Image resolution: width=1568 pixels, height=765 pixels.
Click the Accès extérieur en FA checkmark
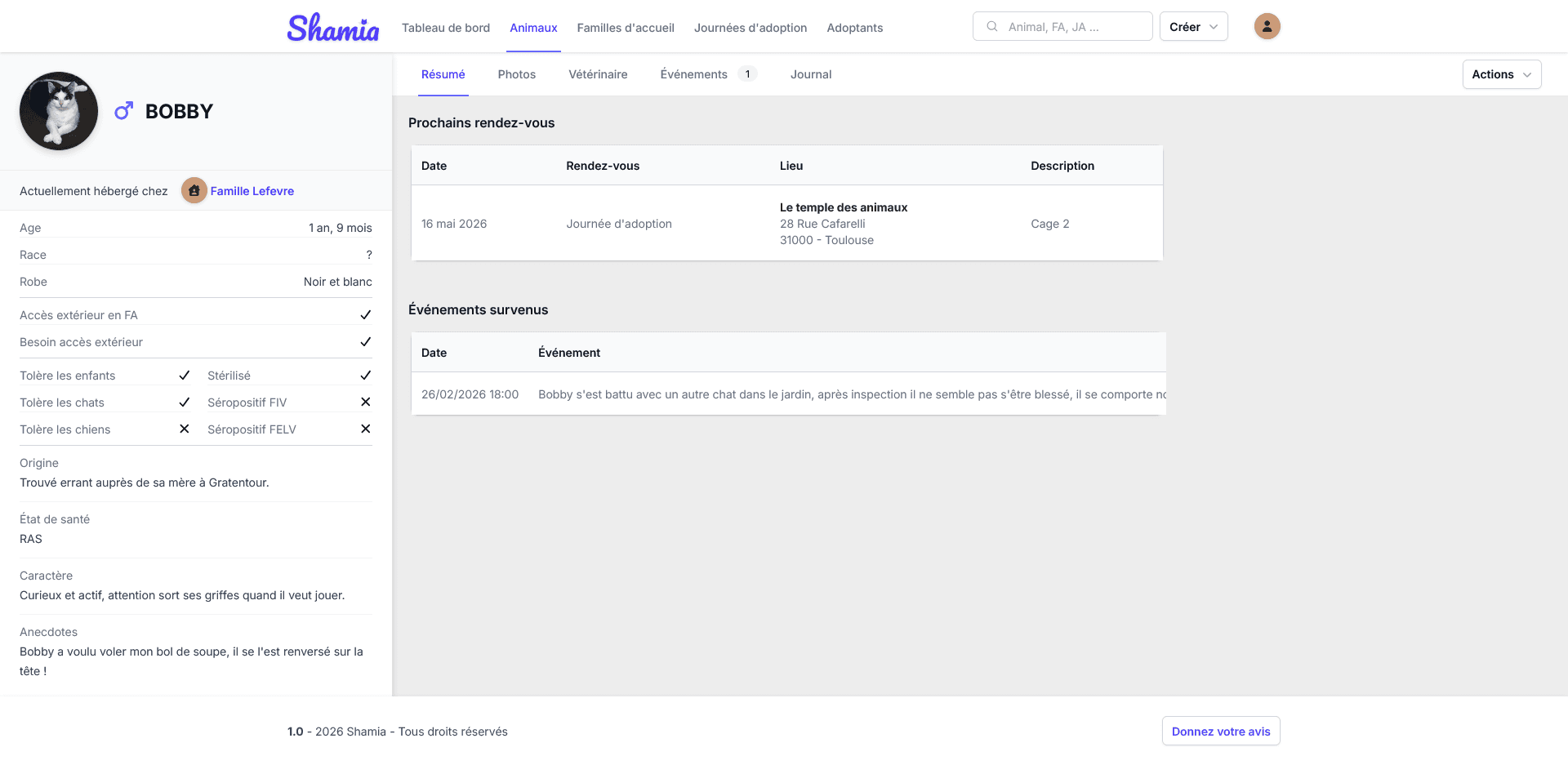tap(365, 315)
